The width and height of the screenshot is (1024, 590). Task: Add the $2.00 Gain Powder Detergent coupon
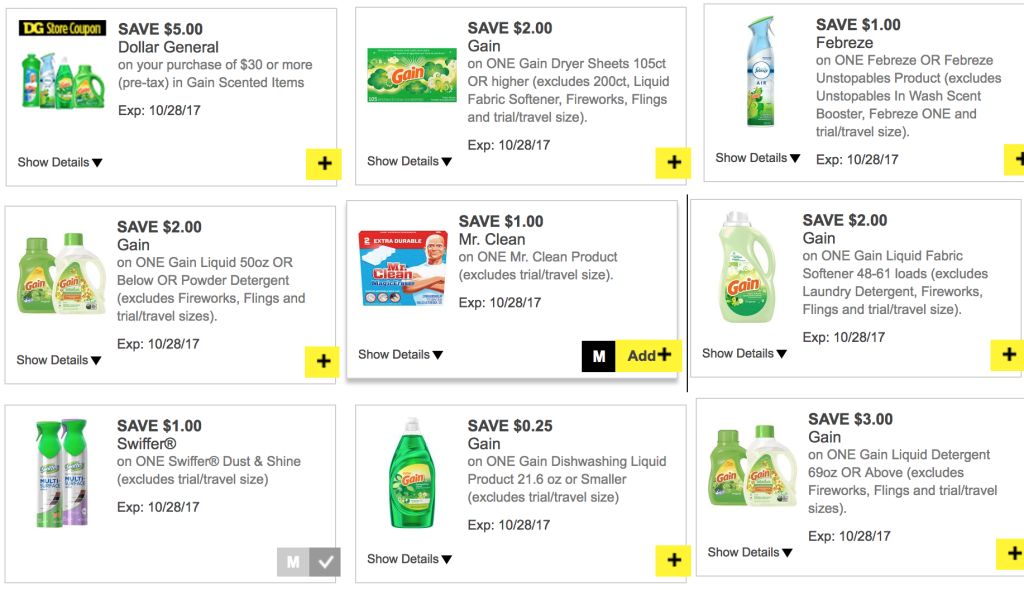[x=321, y=360]
